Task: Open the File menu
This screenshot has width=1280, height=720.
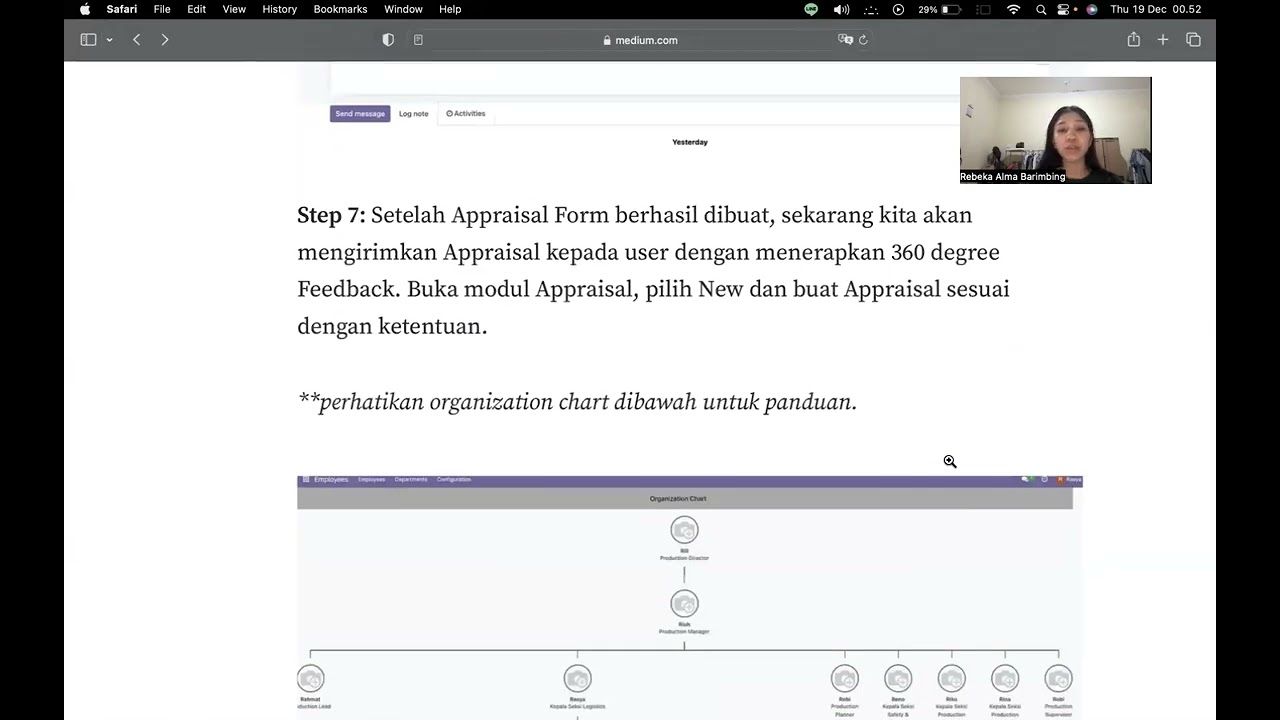Action: click(x=162, y=9)
